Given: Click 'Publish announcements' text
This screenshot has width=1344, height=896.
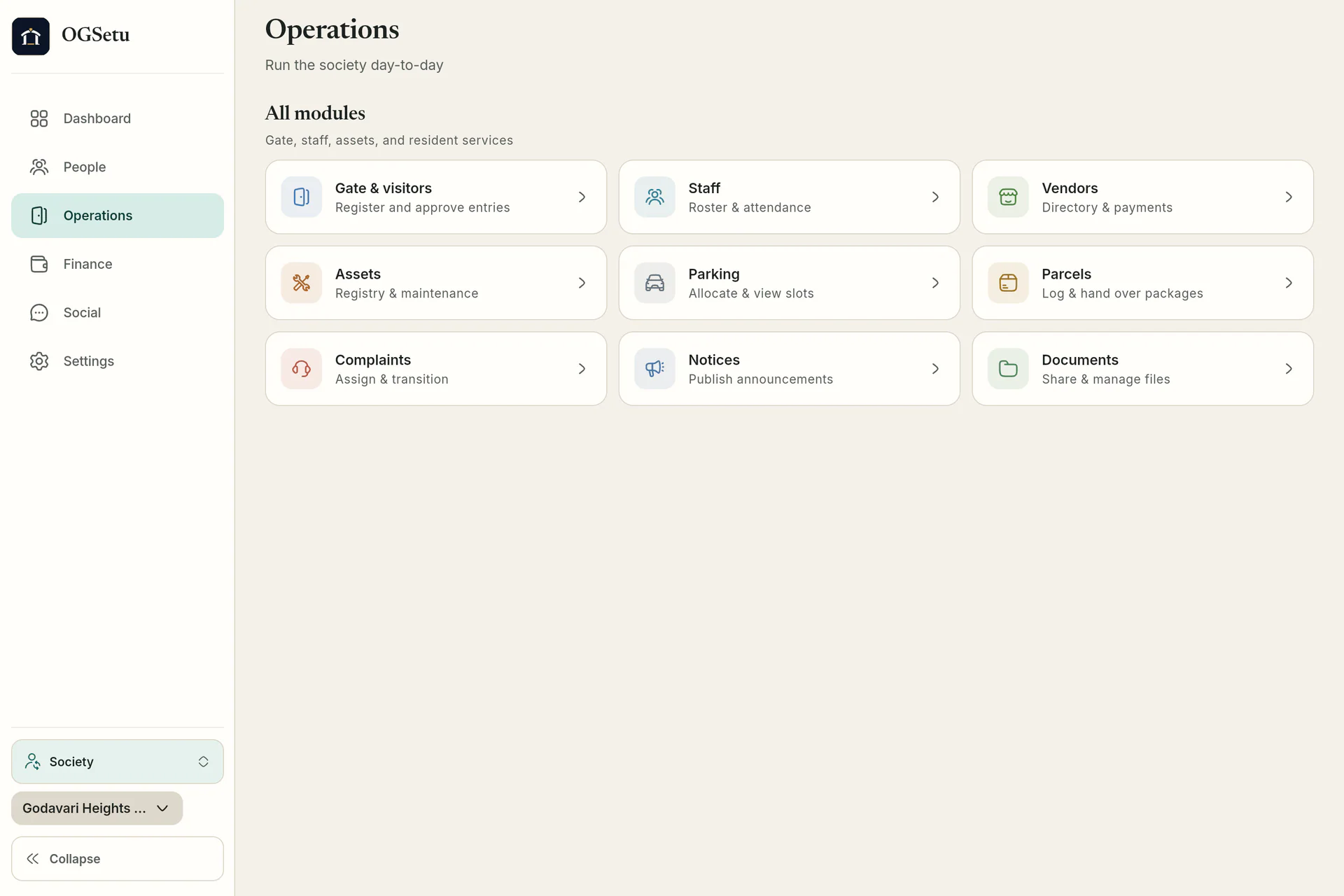Looking at the screenshot, I should [761, 379].
